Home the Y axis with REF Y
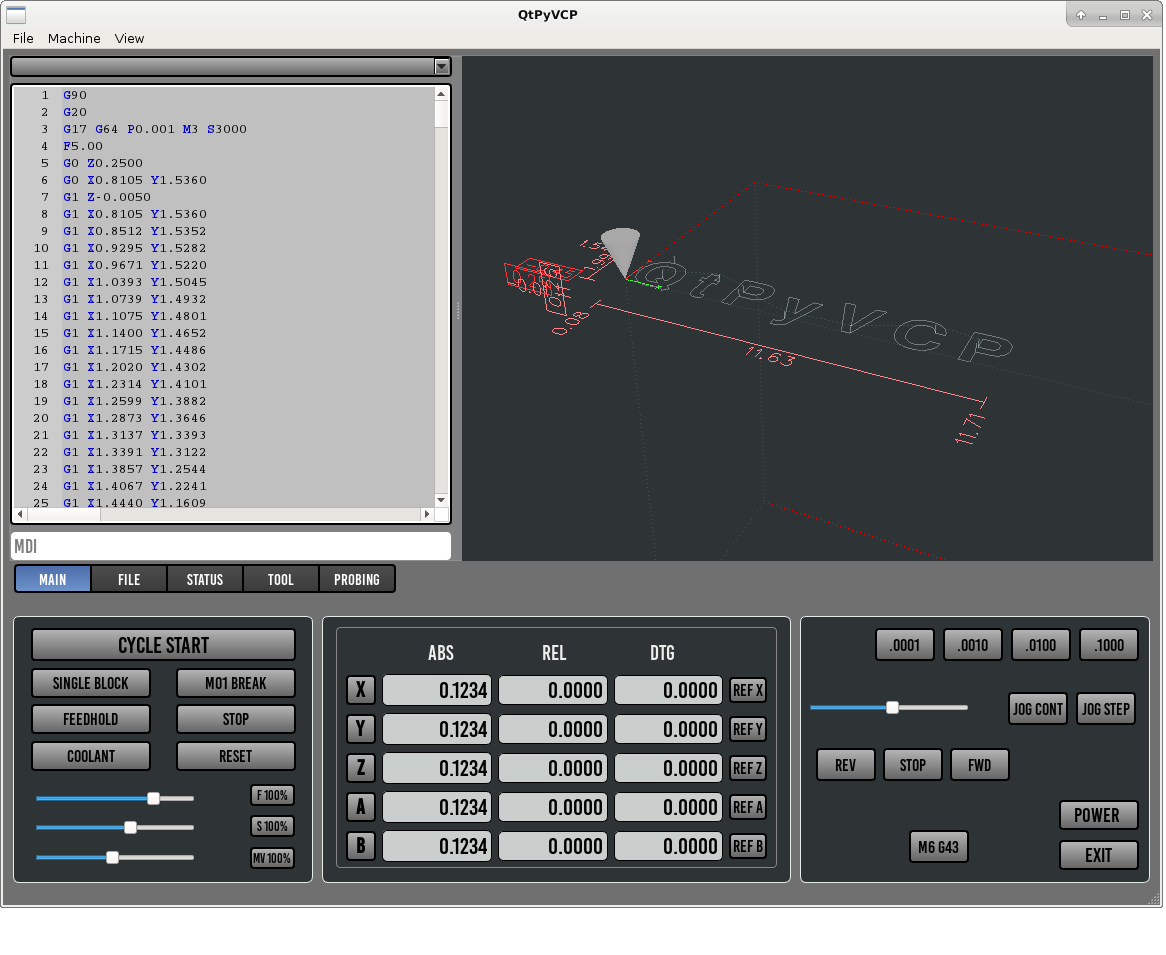1166x955 pixels. (748, 729)
